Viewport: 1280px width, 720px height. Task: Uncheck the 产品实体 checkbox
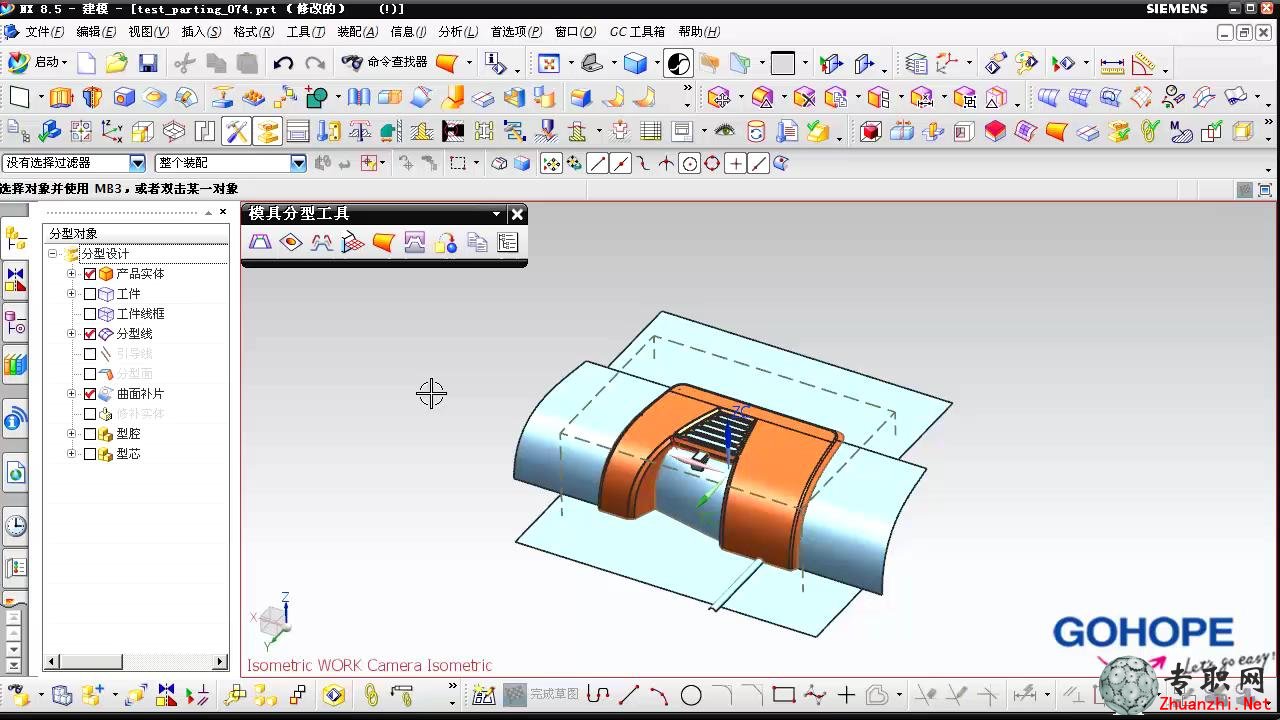coord(90,274)
